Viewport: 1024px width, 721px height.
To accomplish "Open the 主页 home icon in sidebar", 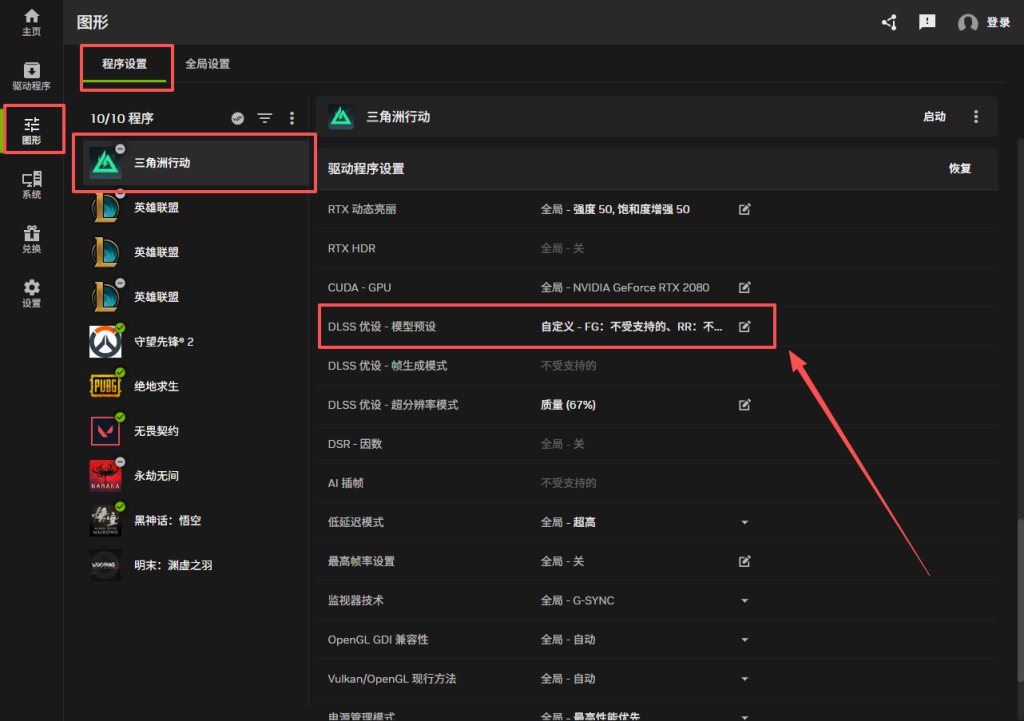I will point(32,22).
